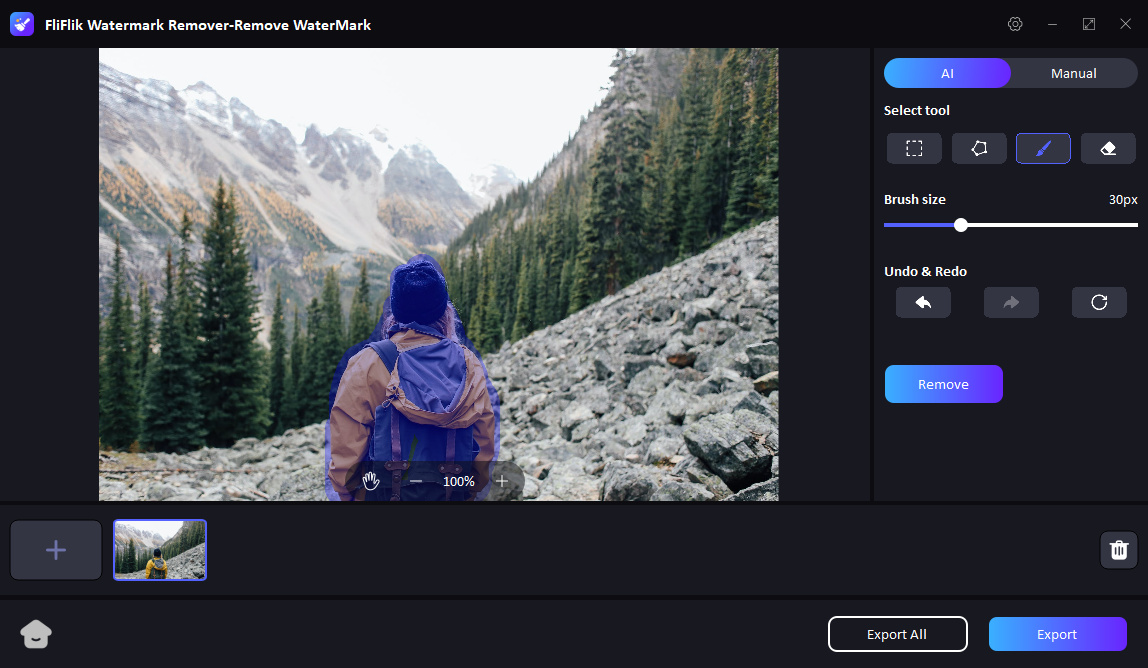Adjust the Brush size slider
Viewport: 1148px width, 668px height.
point(960,224)
